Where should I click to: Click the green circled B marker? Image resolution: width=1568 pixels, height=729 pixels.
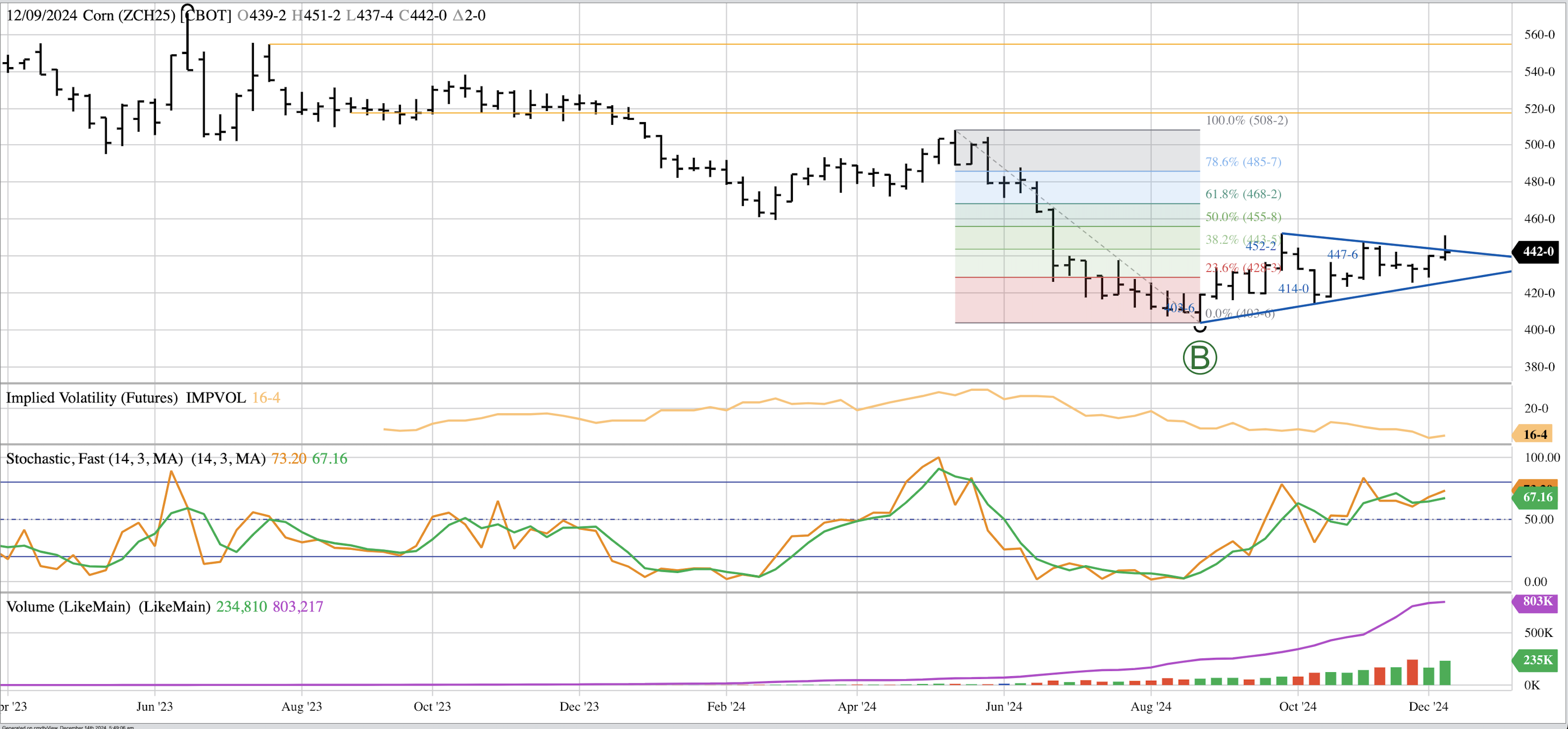1199,357
